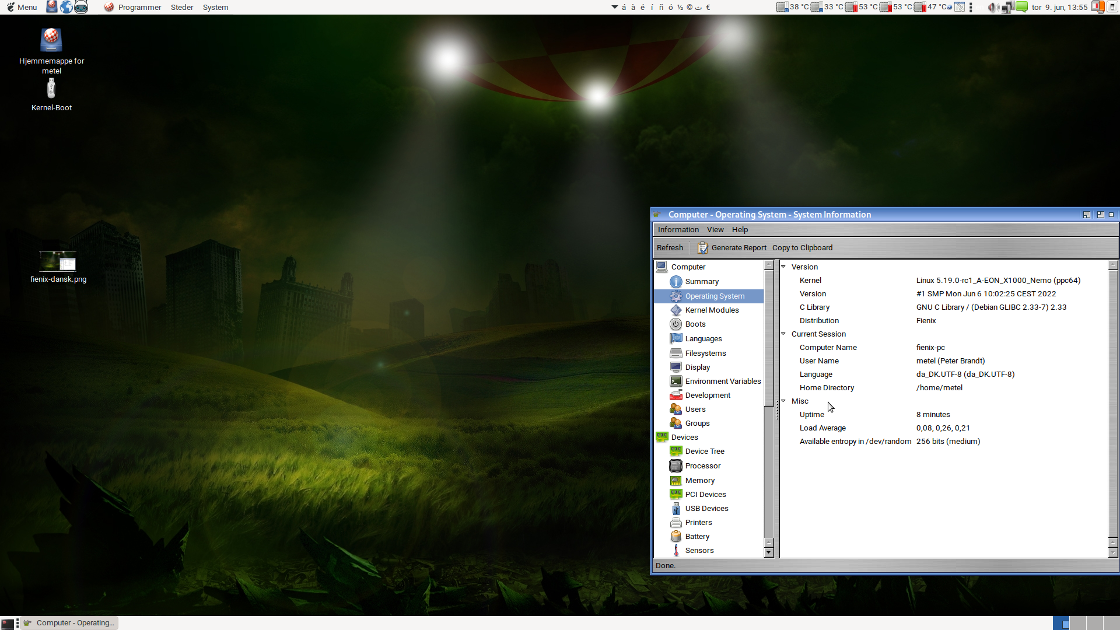
Task: Open USB Devices in the sidebar
Action: 706,509
